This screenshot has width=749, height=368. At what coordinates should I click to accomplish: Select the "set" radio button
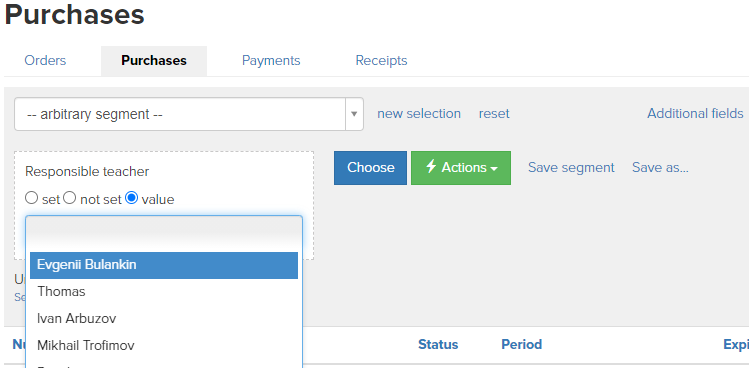(x=32, y=198)
